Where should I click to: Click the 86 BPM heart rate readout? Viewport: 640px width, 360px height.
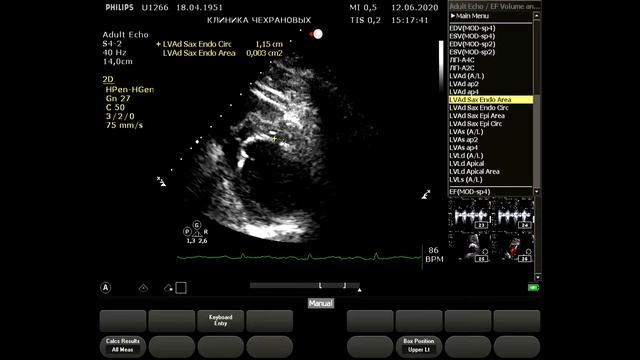pyautogui.click(x=434, y=255)
